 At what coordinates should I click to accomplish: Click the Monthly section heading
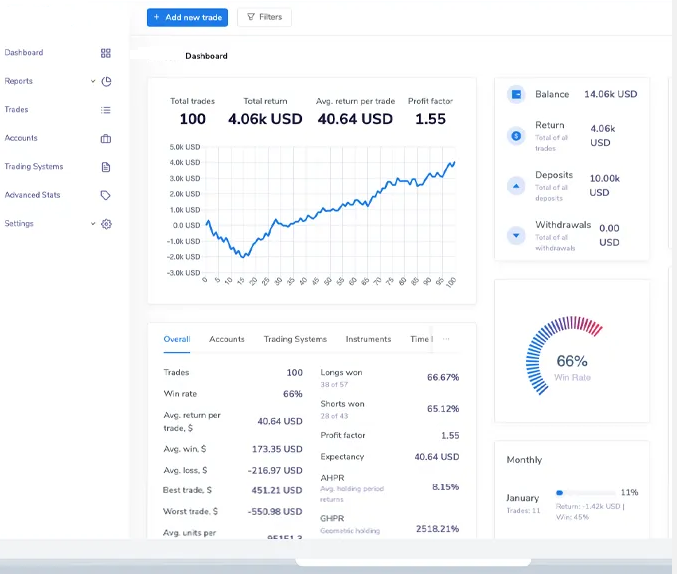pyautogui.click(x=524, y=460)
